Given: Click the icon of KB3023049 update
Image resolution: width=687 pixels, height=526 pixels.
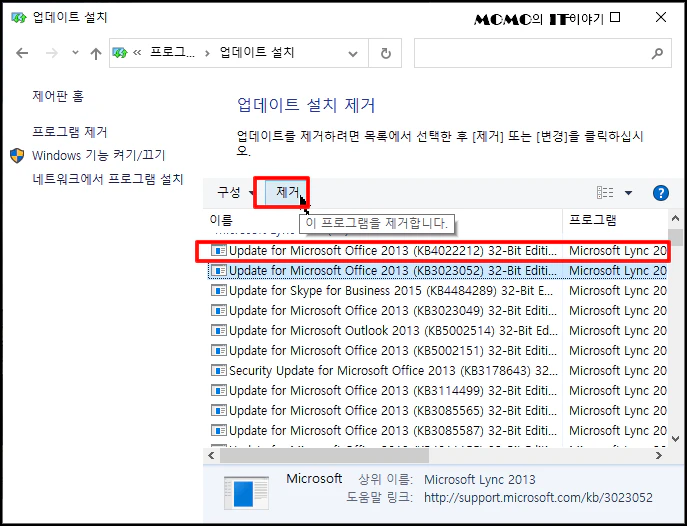Looking at the screenshot, I should (x=219, y=311).
